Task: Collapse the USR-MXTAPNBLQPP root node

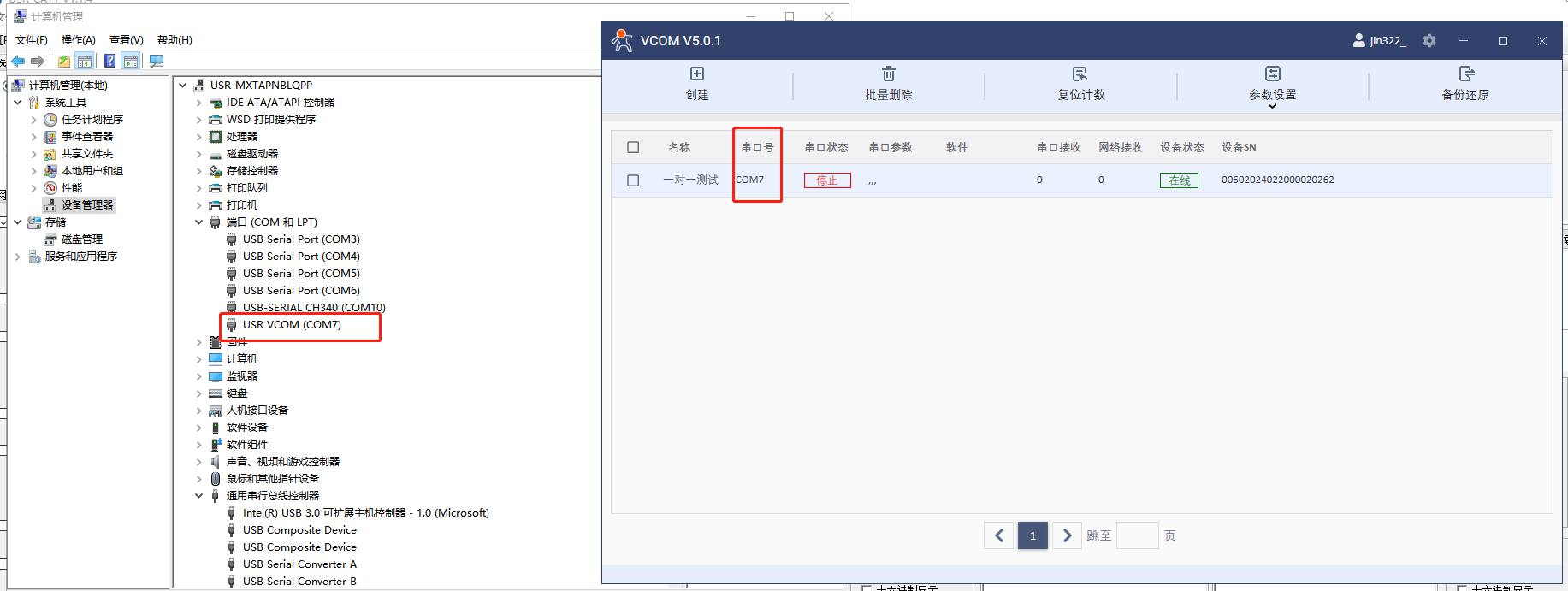Action: pyautogui.click(x=183, y=85)
